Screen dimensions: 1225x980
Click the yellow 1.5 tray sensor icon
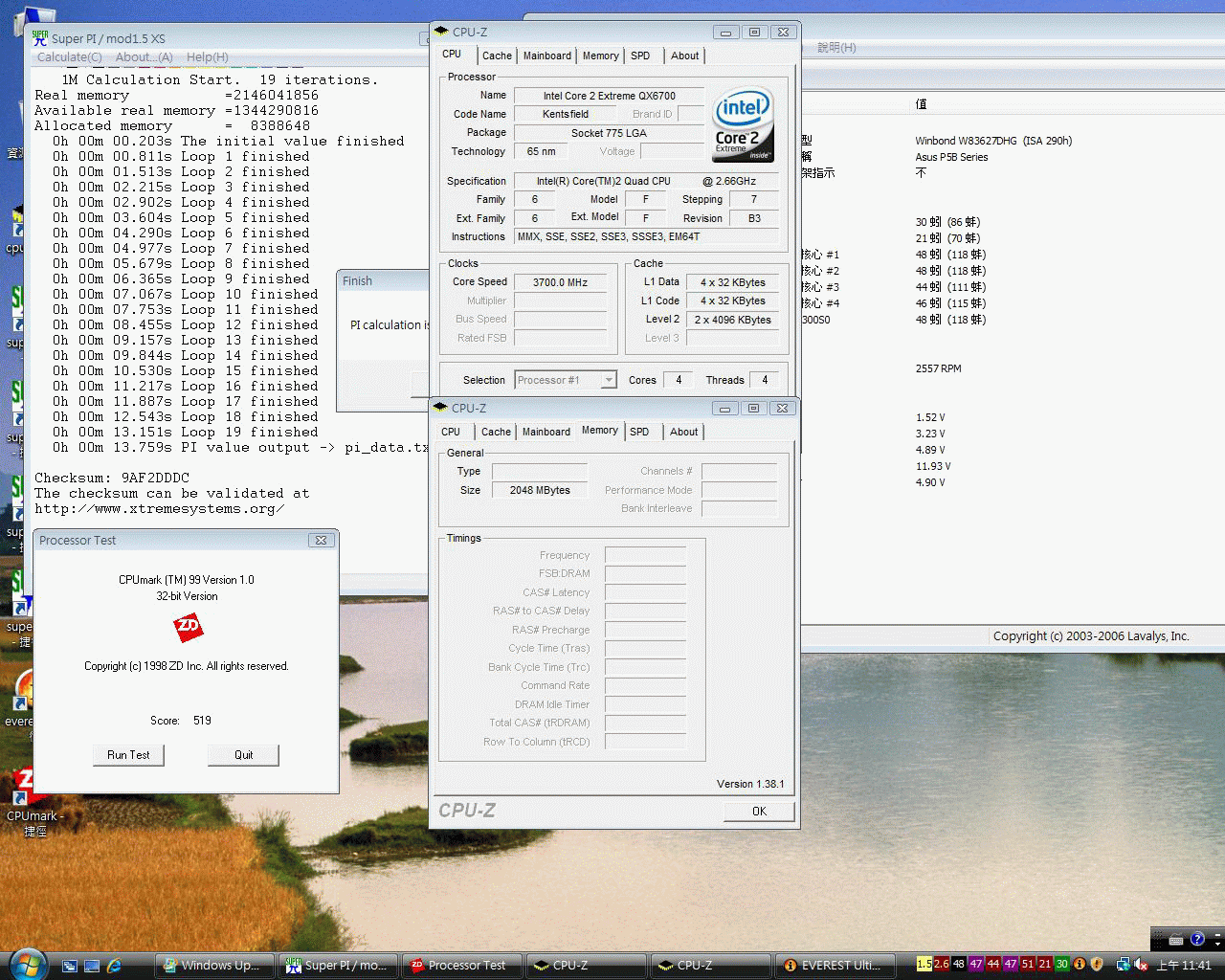click(x=924, y=965)
